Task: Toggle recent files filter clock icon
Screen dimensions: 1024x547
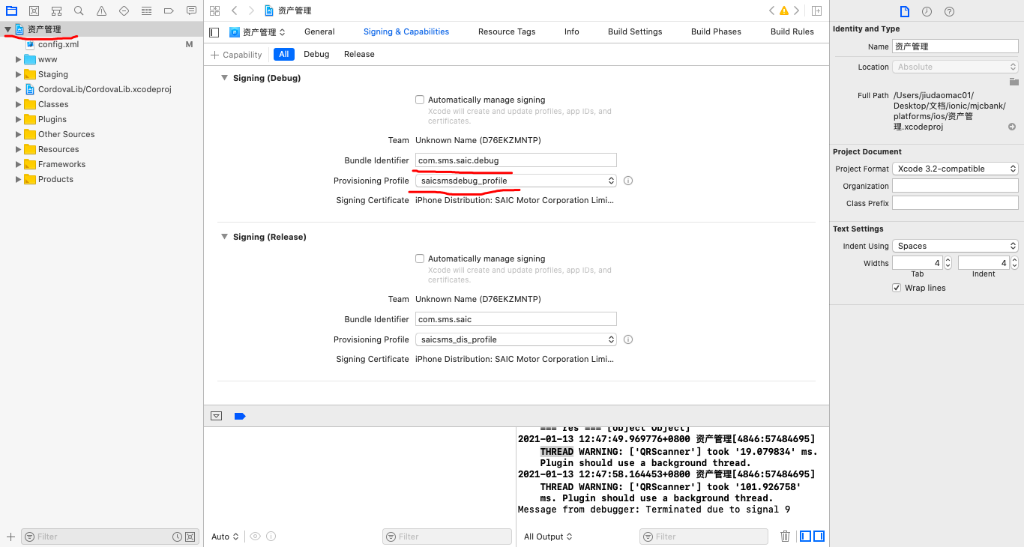Action: [x=177, y=537]
